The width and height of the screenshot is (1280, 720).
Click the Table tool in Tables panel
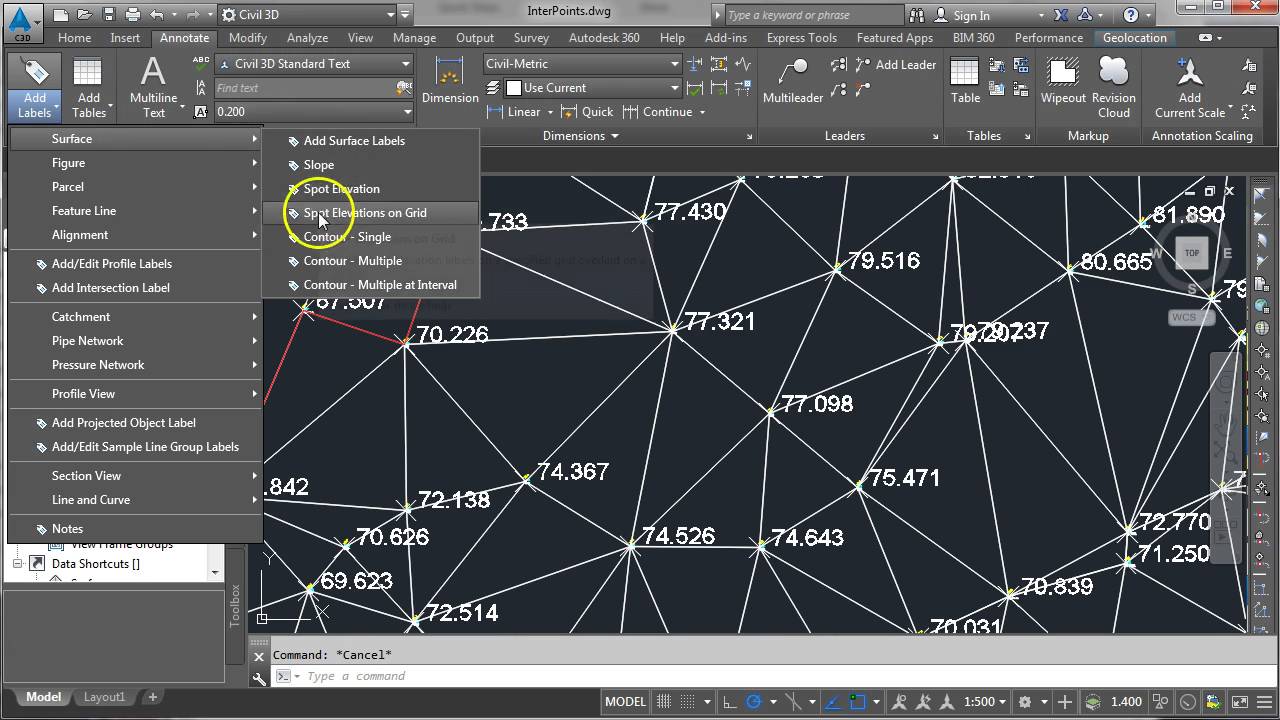[965, 80]
